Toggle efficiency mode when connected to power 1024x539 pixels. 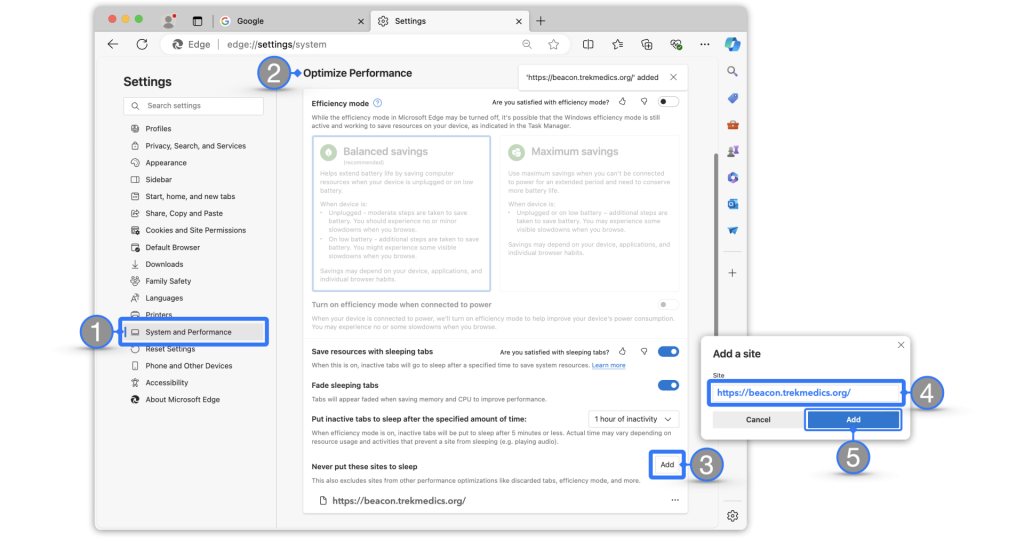click(668, 304)
